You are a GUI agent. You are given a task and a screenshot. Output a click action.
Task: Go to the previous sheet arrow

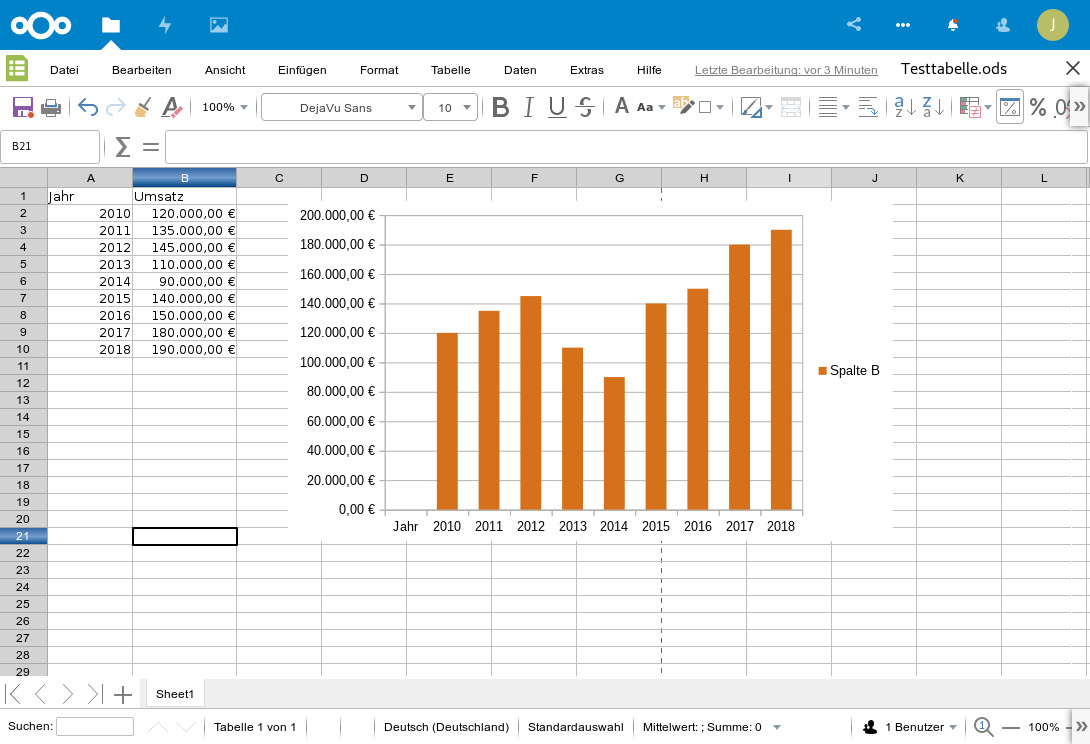point(40,694)
